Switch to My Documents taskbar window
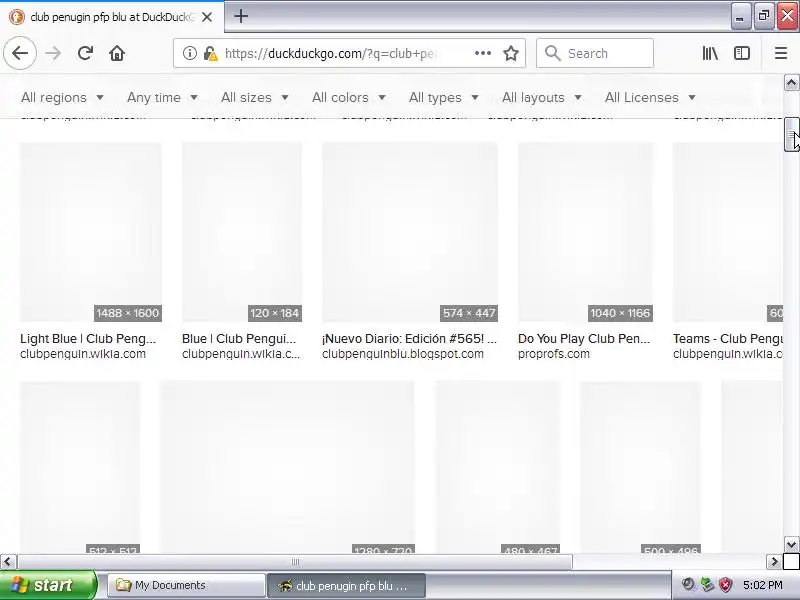This screenshot has width=800, height=600. pos(187,585)
